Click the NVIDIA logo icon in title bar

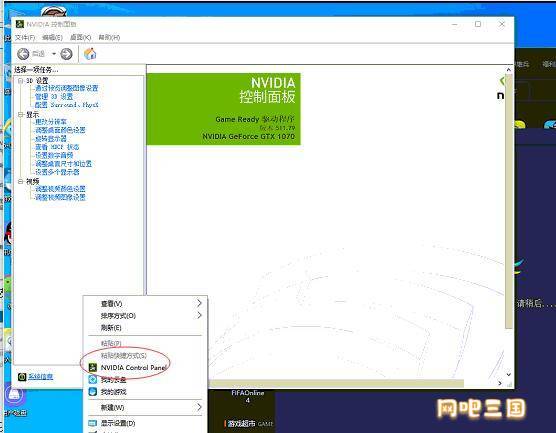pos(20,24)
